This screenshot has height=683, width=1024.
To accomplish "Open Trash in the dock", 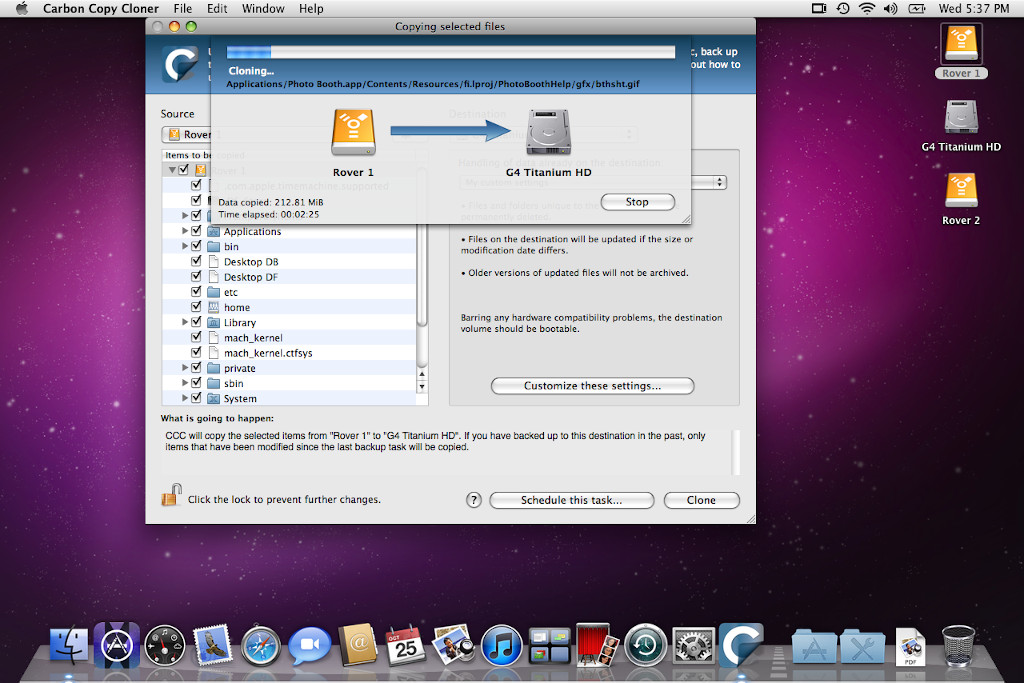I will point(958,646).
